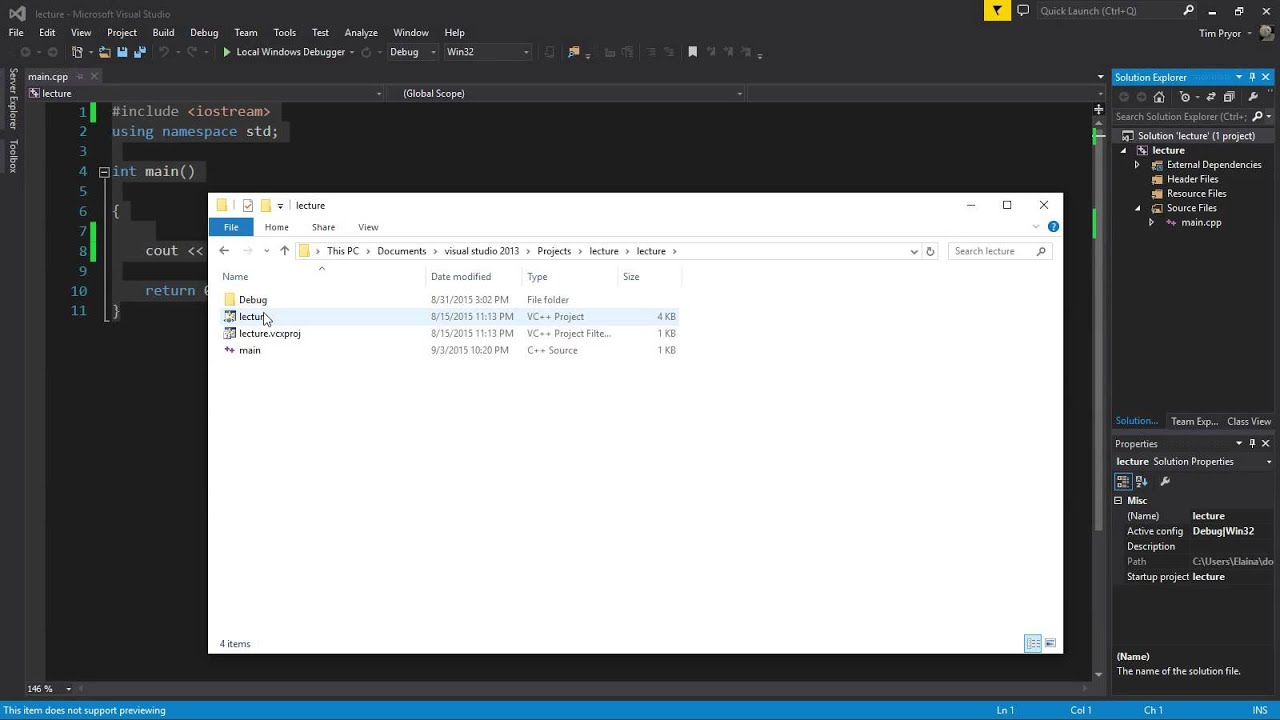Viewport: 1280px width, 720px height.
Task: Select the main C++ Source file
Action: coord(449,350)
